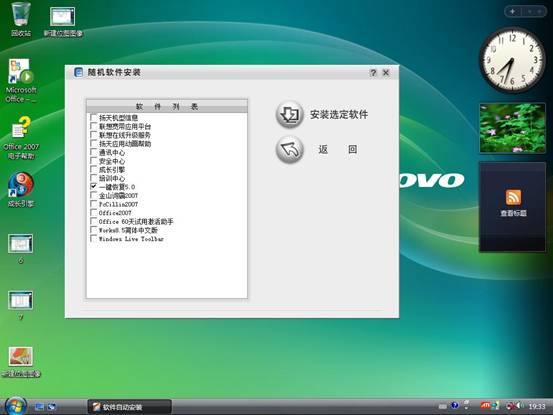The image size is (553, 415).
Task: Check the Works8.5简体中文版 checkbox
Action: pos(93,230)
